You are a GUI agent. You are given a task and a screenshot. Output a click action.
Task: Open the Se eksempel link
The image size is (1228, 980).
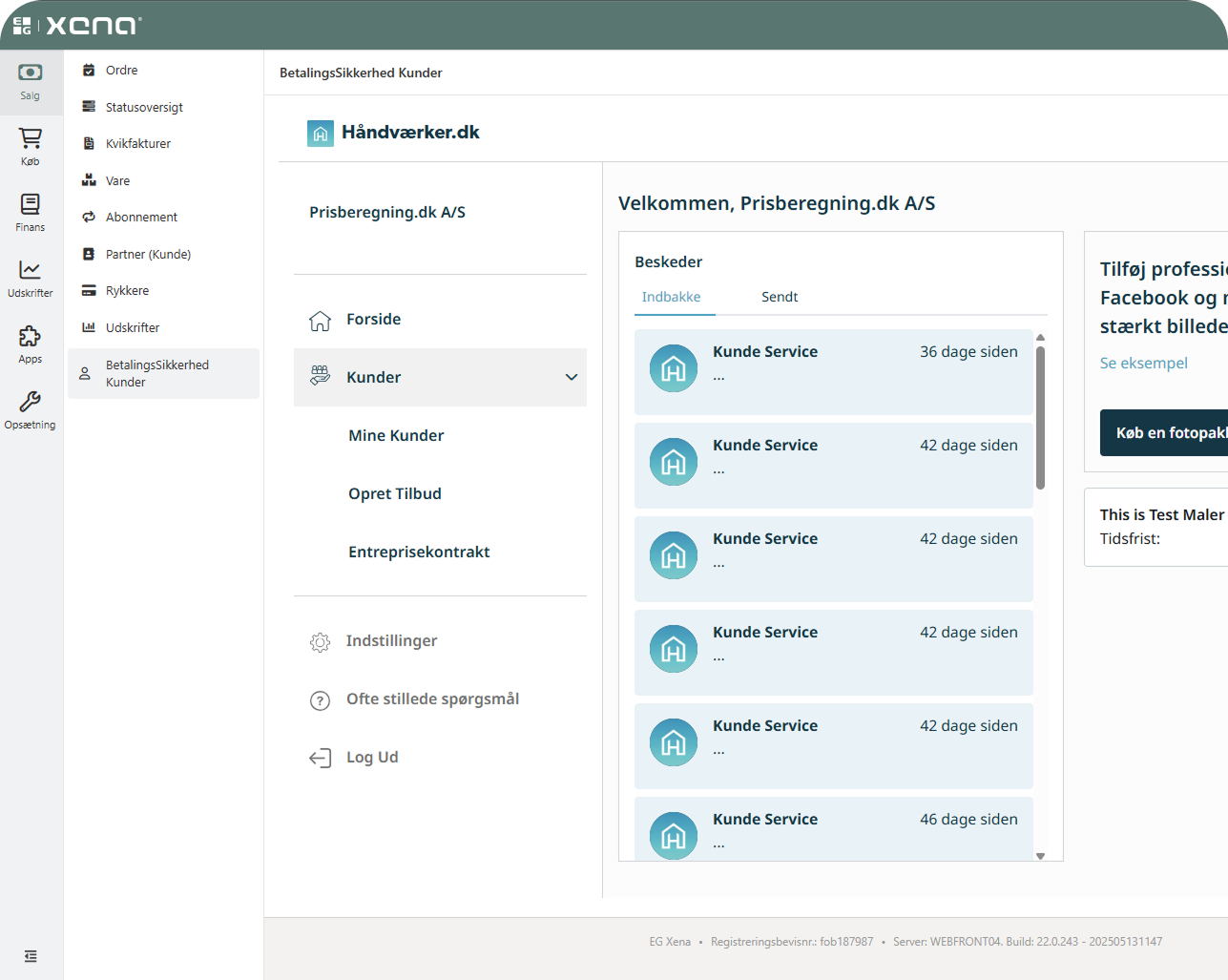(x=1143, y=364)
